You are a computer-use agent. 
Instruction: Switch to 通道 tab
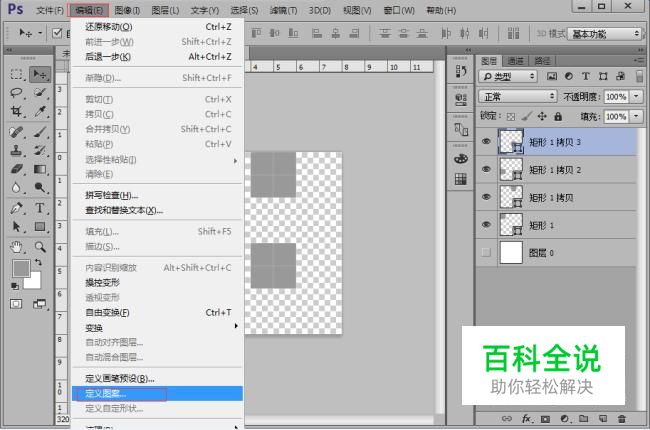(515, 61)
